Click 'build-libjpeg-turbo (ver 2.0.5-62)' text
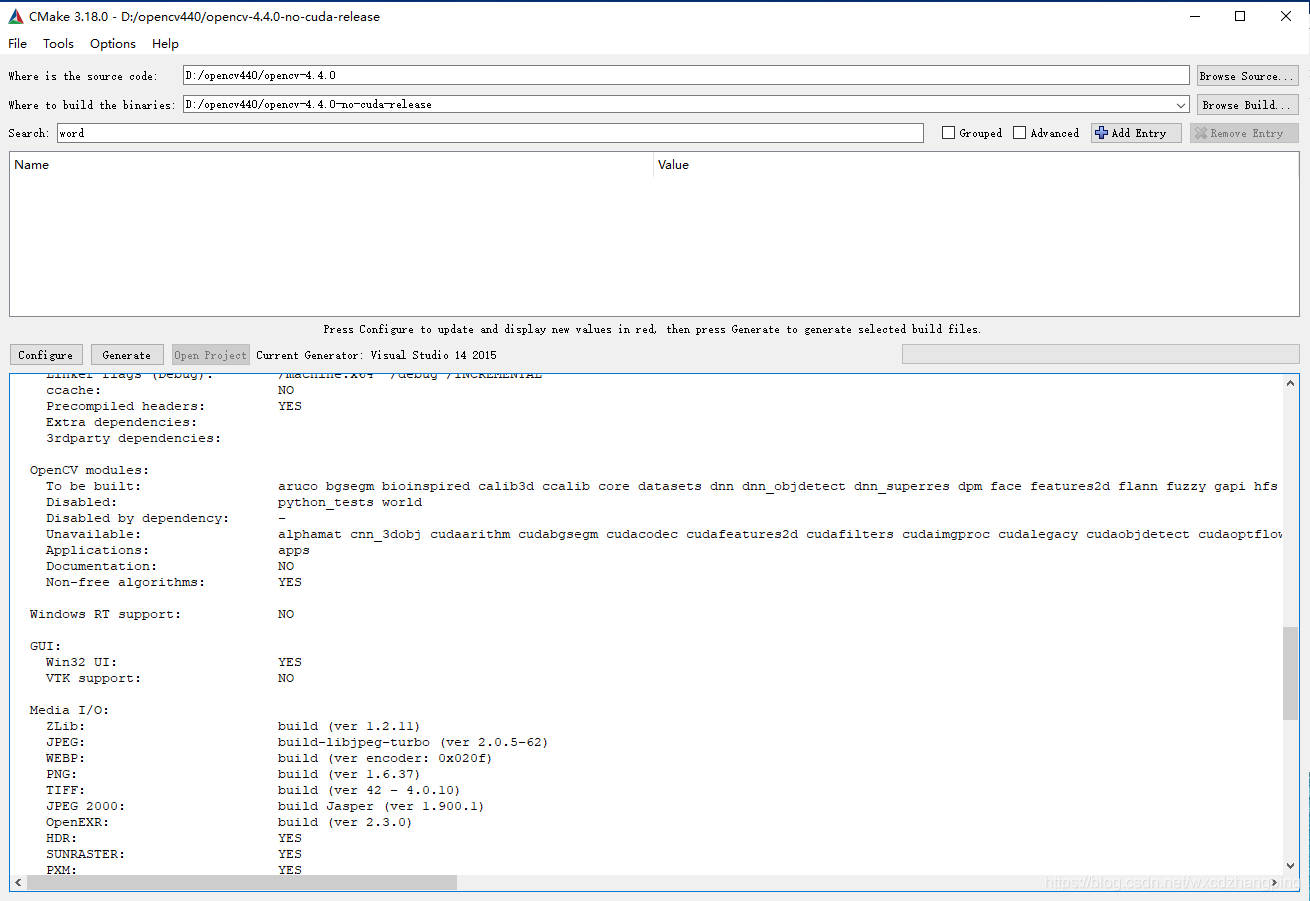 point(413,742)
